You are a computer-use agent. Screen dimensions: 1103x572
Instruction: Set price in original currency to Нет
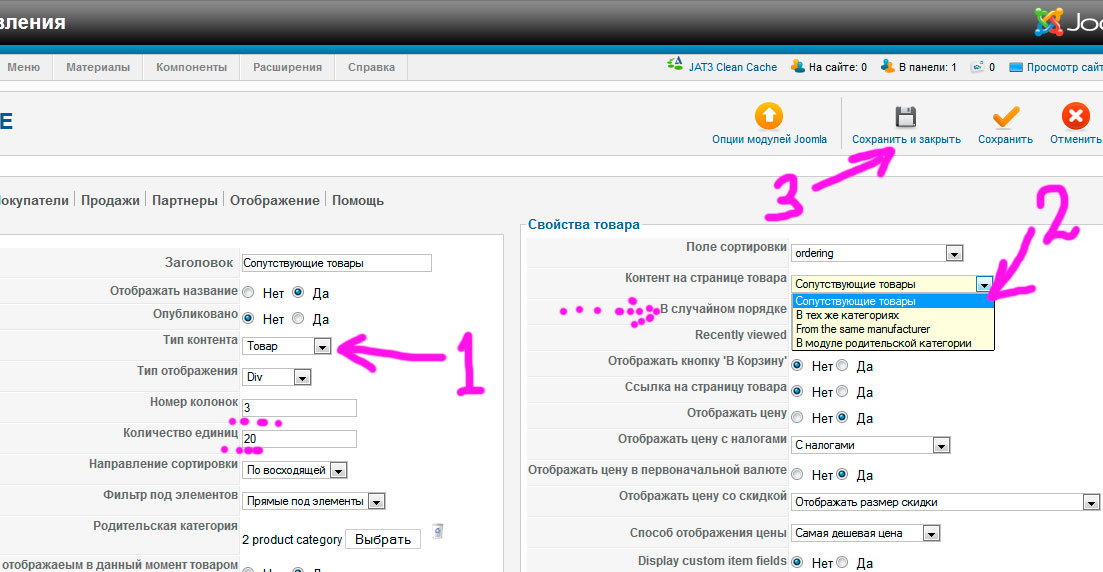(797, 474)
